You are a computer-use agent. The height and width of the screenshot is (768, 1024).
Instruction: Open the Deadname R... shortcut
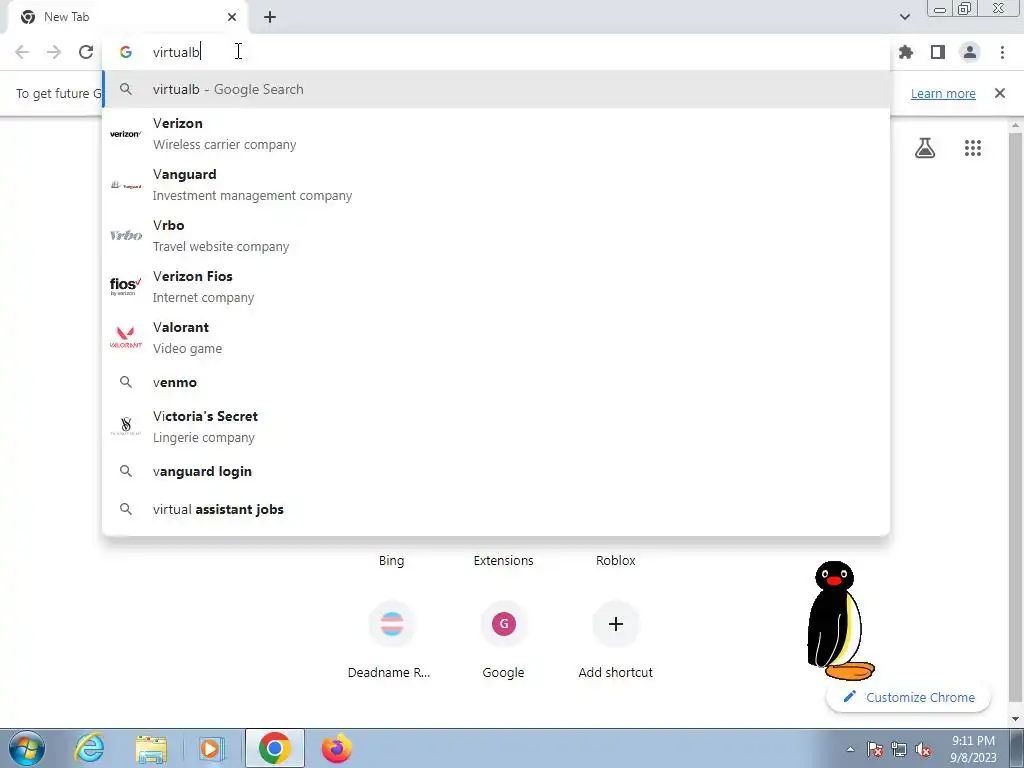click(391, 640)
